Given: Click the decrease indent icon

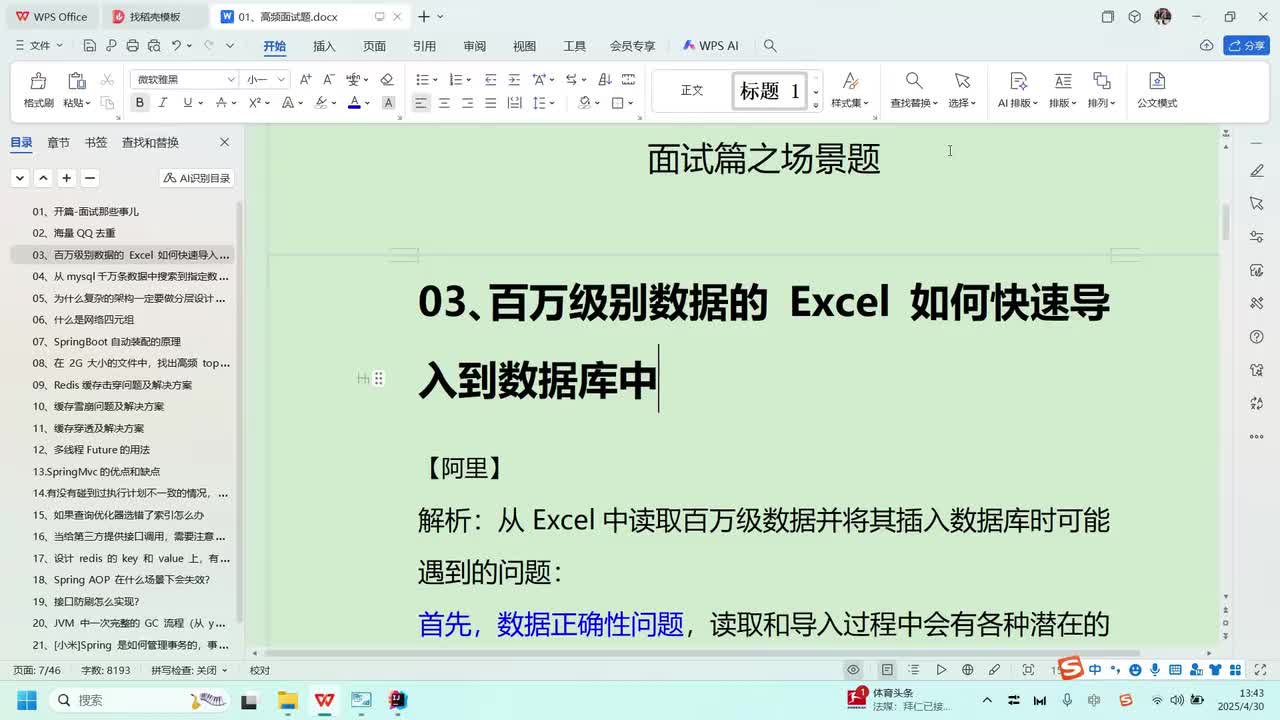Looking at the screenshot, I should (x=491, y=80).
